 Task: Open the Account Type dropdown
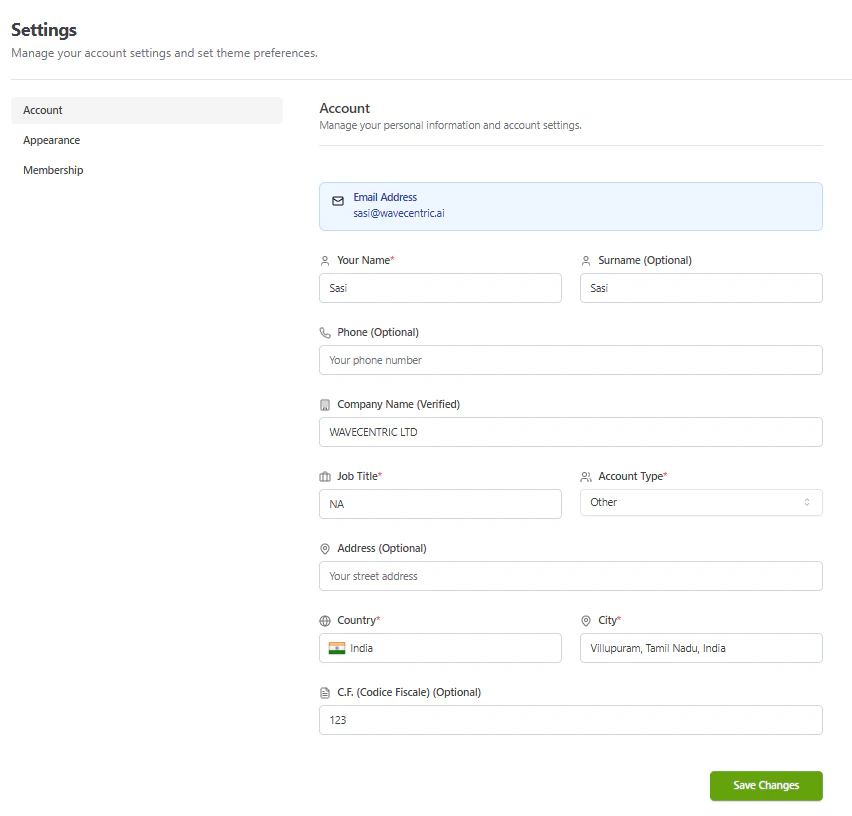[700, 502]
